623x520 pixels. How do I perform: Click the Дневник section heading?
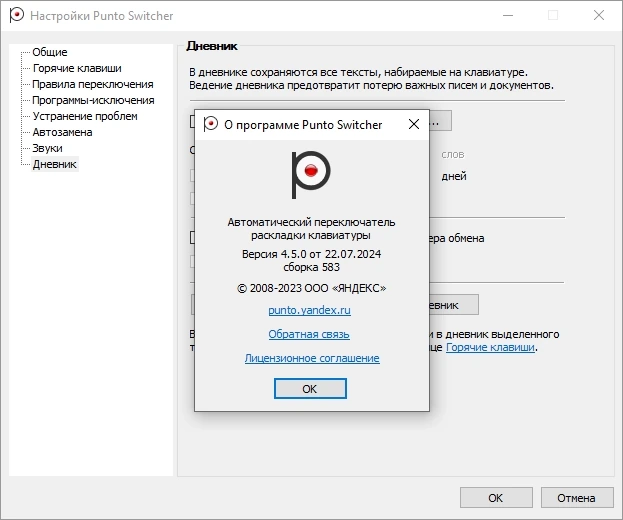pyautogui.click(x=212, y=46)
